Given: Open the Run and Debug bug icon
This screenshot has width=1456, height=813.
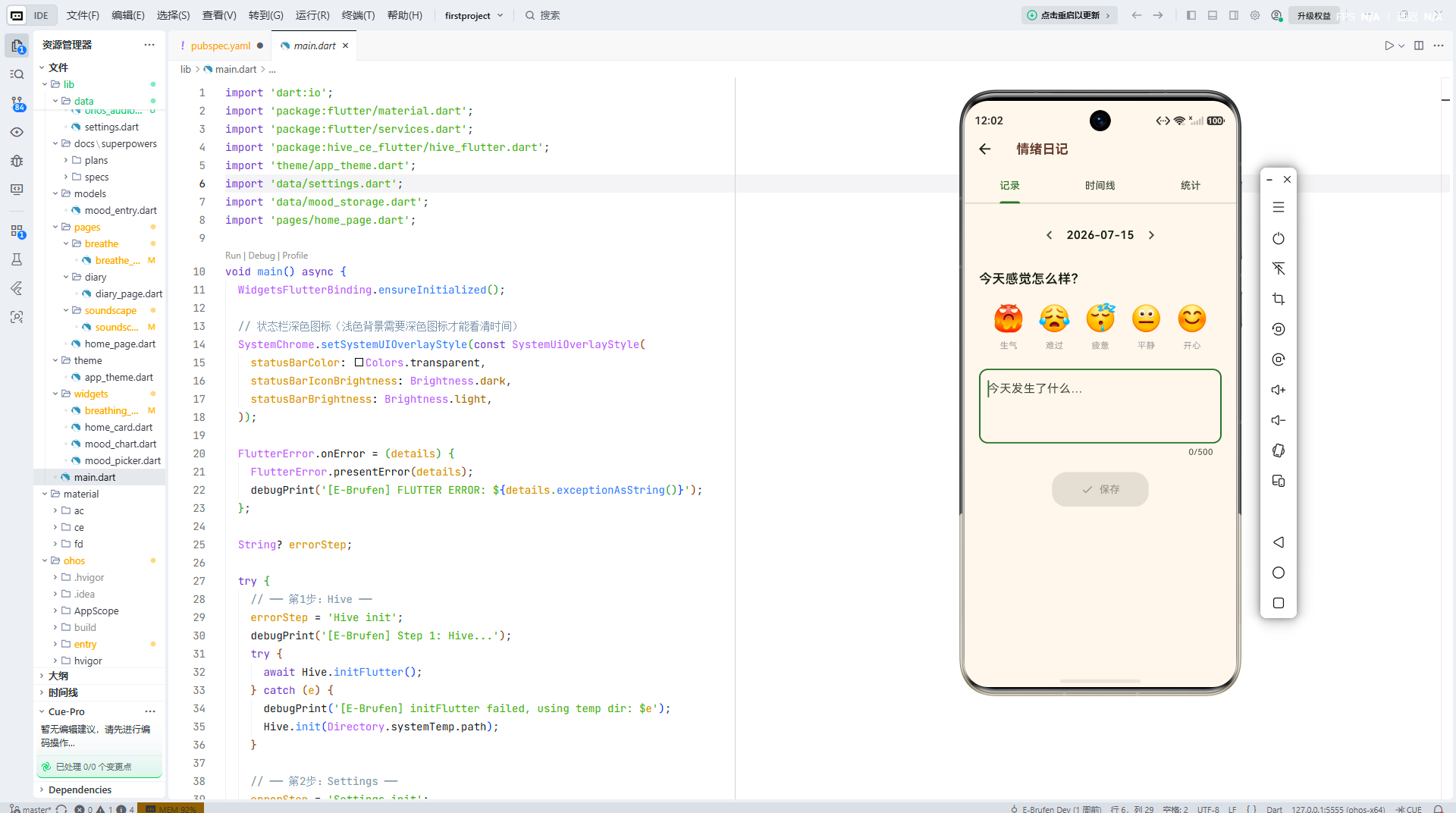Looking at the screenshot, I should 17,161.
